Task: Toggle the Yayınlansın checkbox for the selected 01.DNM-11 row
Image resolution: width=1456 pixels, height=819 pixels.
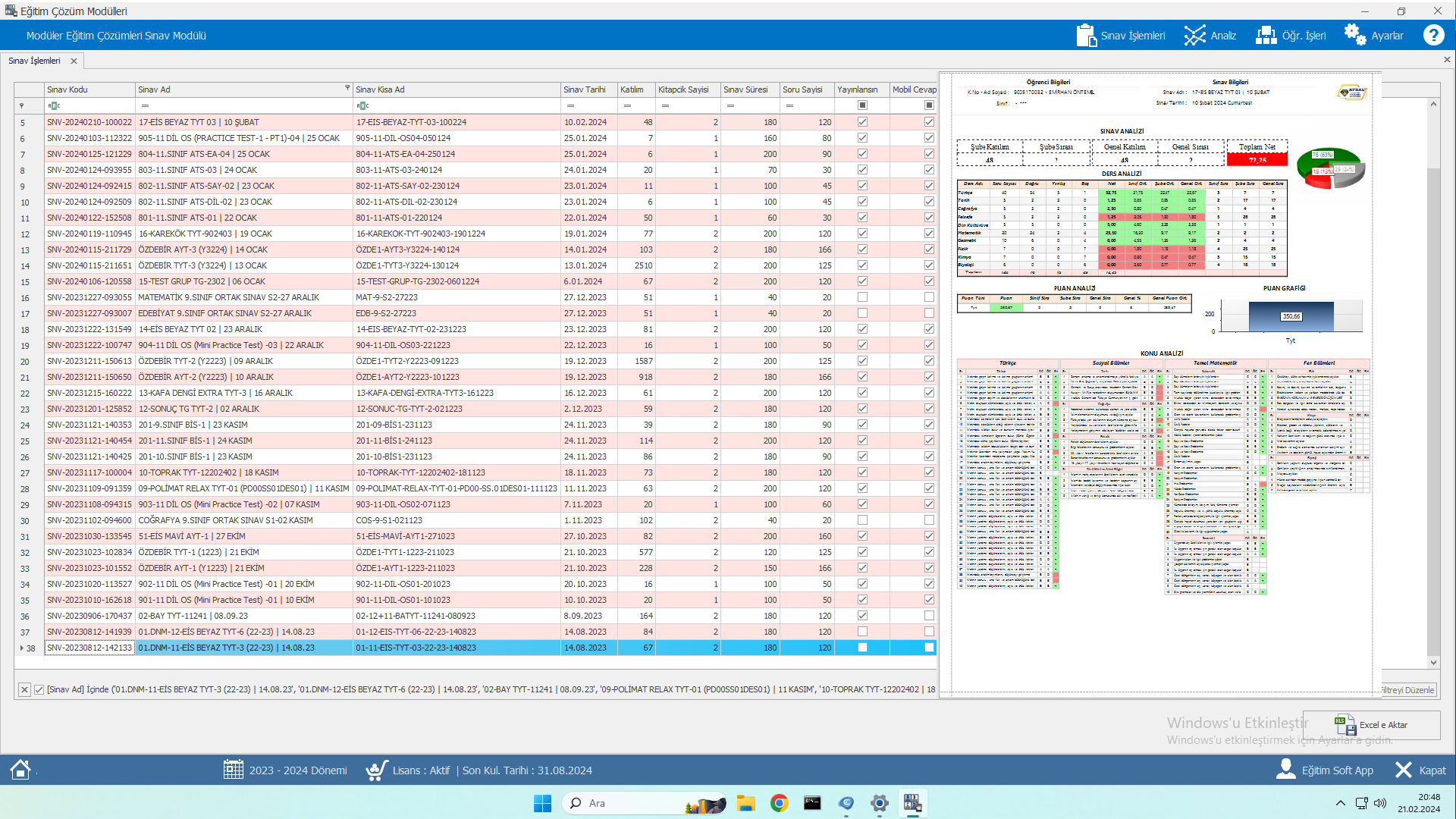Action: click(862, 648)
